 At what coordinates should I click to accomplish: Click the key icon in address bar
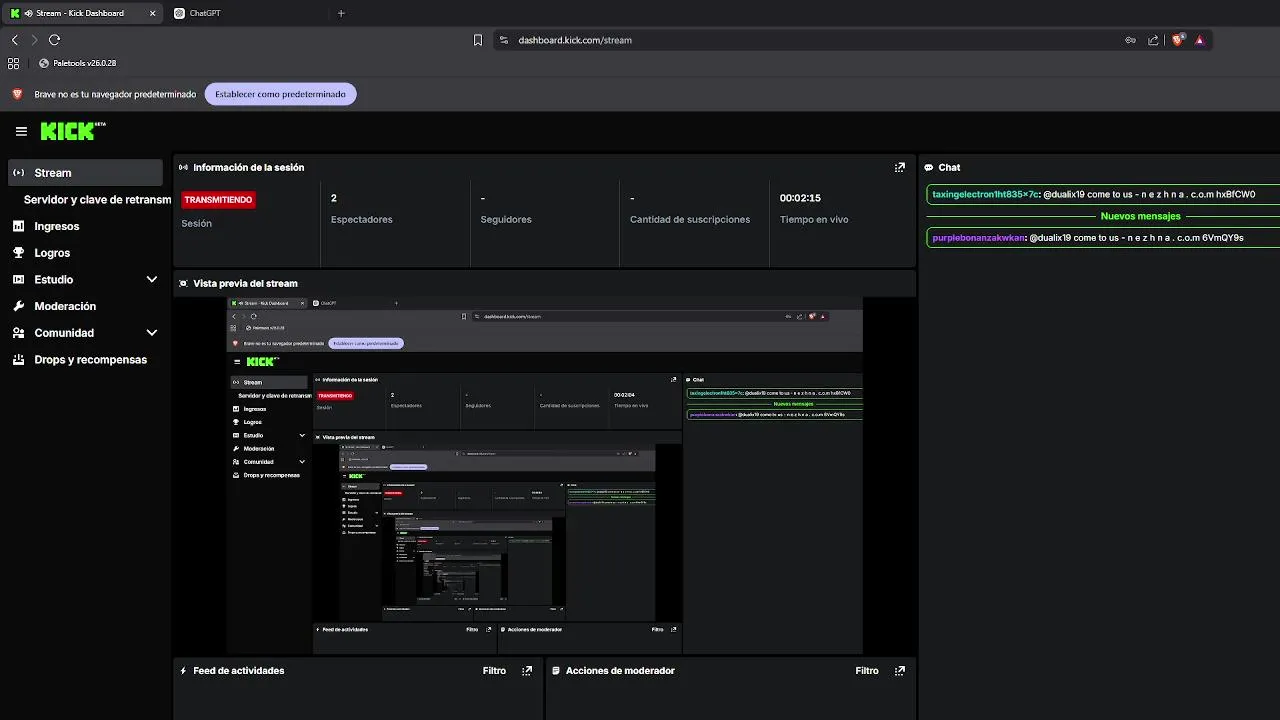tap(1130, 40)
